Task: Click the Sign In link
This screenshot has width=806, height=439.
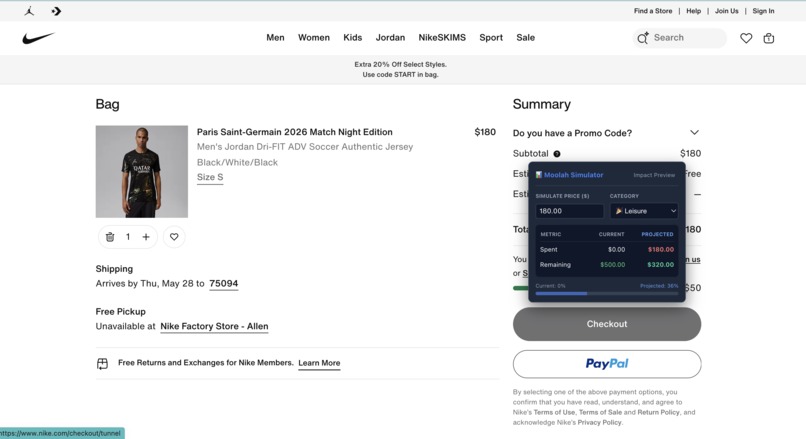Action: click(763, 11)
